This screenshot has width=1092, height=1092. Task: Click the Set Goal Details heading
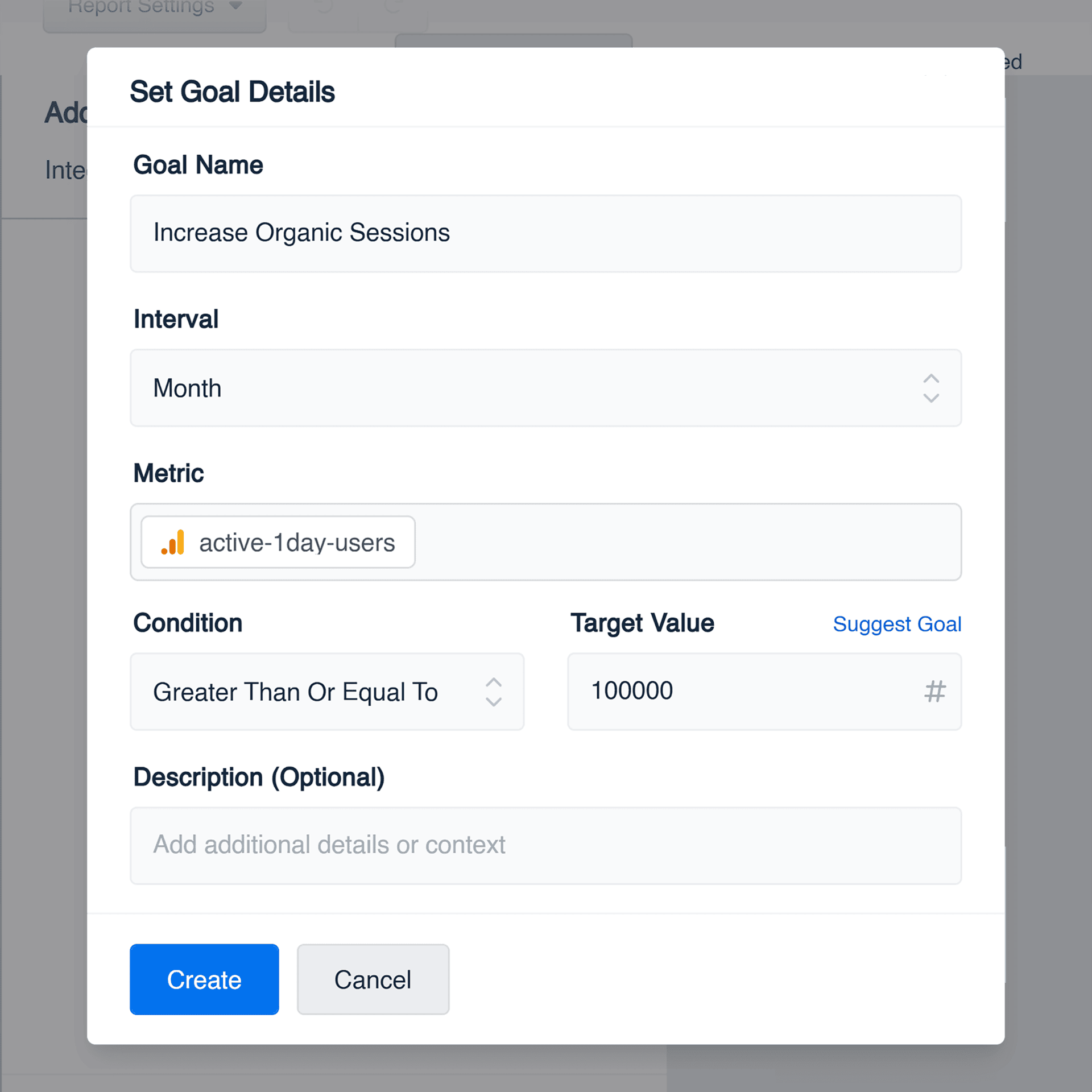tap(233, 92)
